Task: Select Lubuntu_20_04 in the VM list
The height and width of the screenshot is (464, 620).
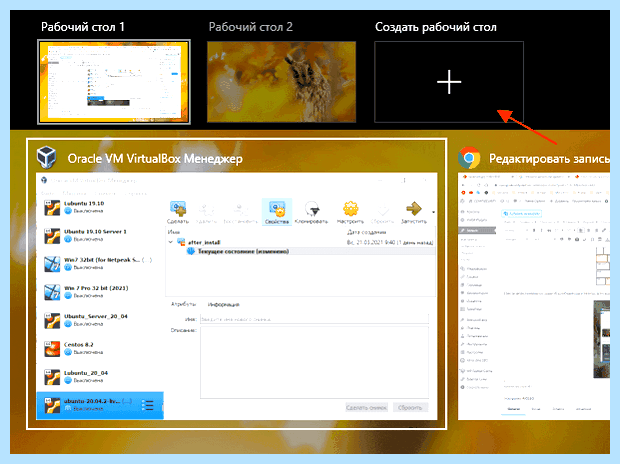Action: pos(100,377)
